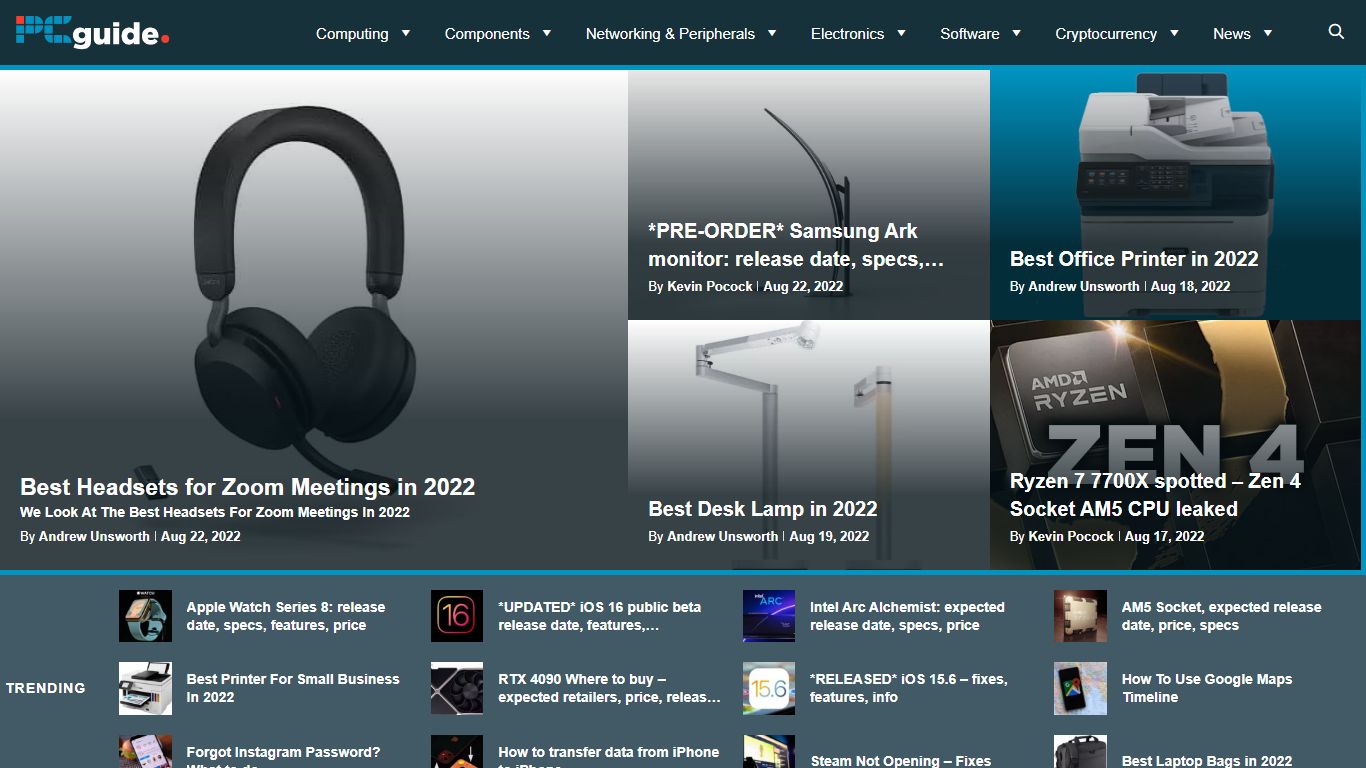1366x768 pixels.
Task: Expand Networking & Peripherals dropdown arrow
Action: pyautogui.click(x=772, y=33)
